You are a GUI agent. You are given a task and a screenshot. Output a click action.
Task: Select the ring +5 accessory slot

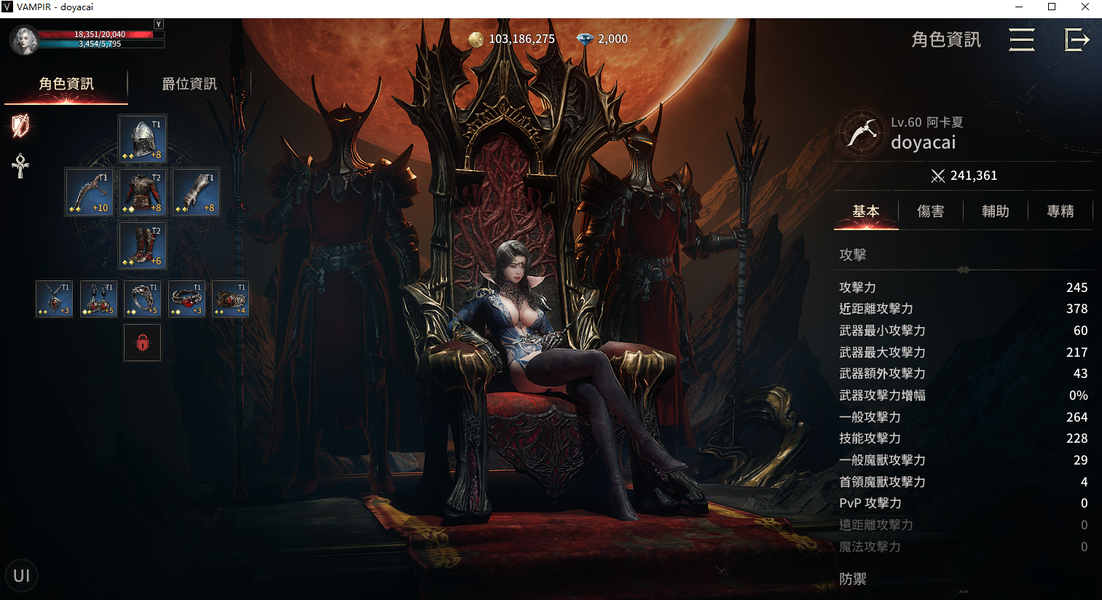pyautogui.click(x=142, y=299)
